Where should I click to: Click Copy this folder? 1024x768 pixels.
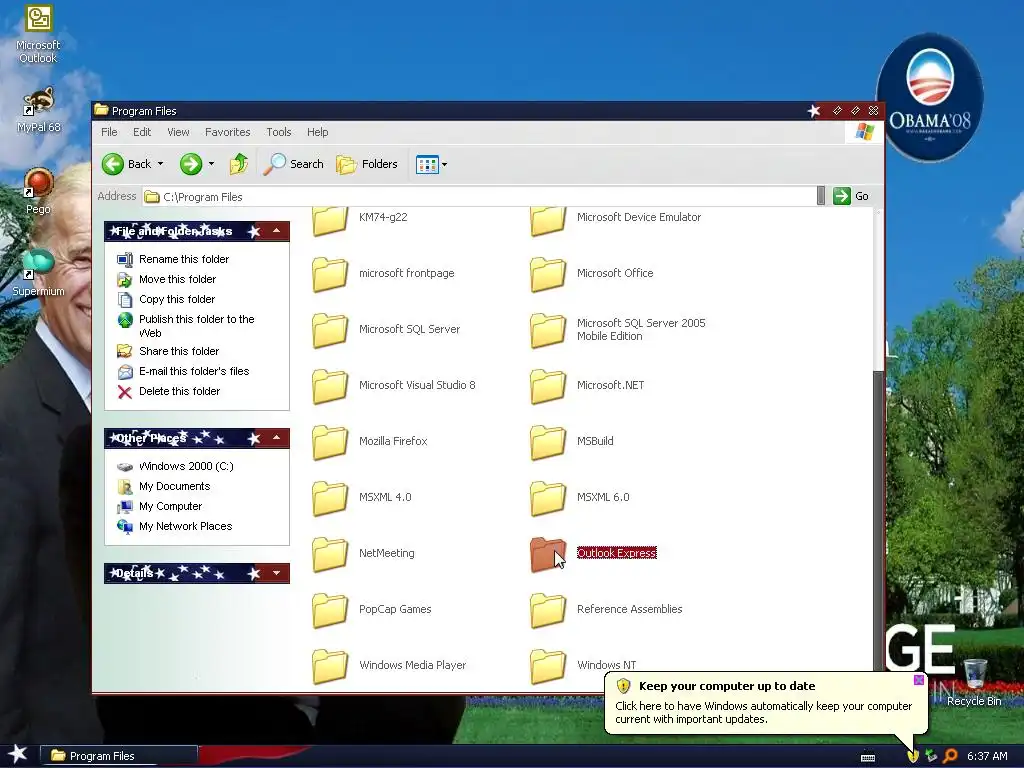[167, 299]
